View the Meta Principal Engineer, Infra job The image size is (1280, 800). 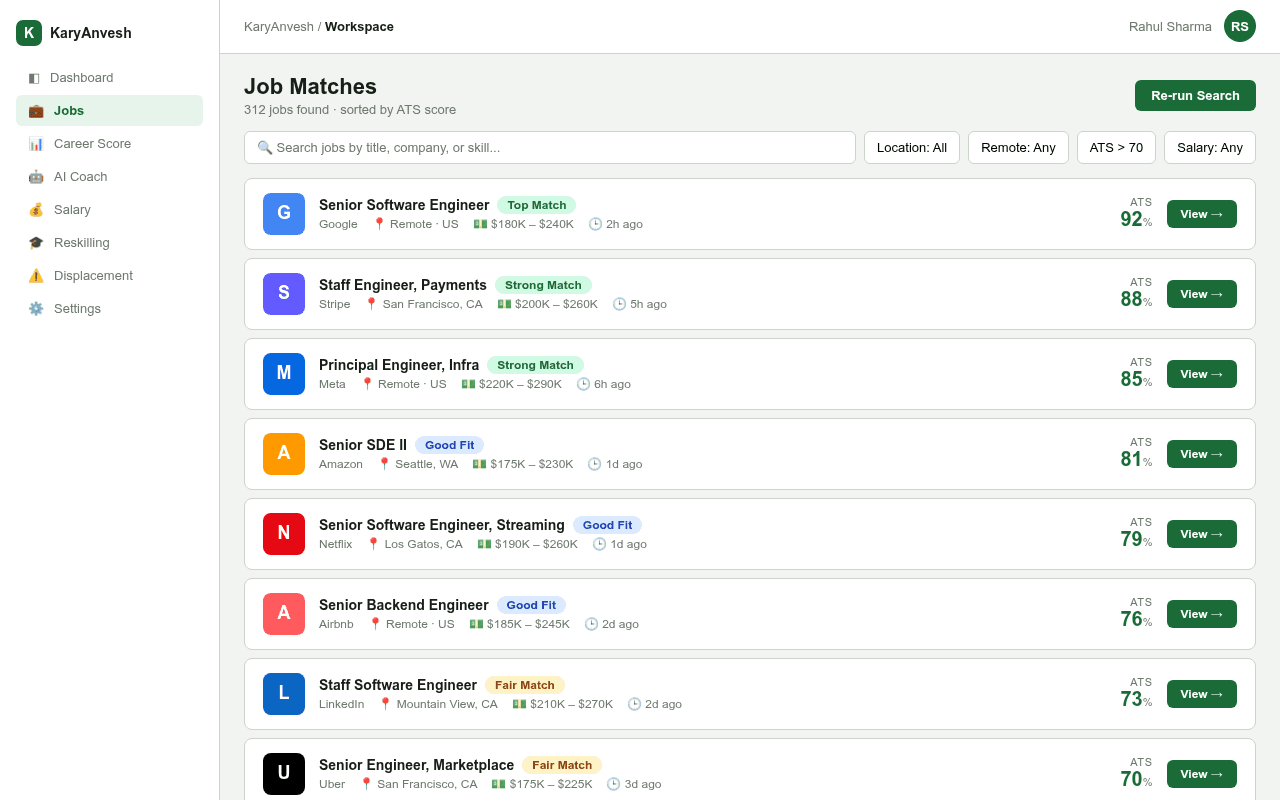point(1202,374)
